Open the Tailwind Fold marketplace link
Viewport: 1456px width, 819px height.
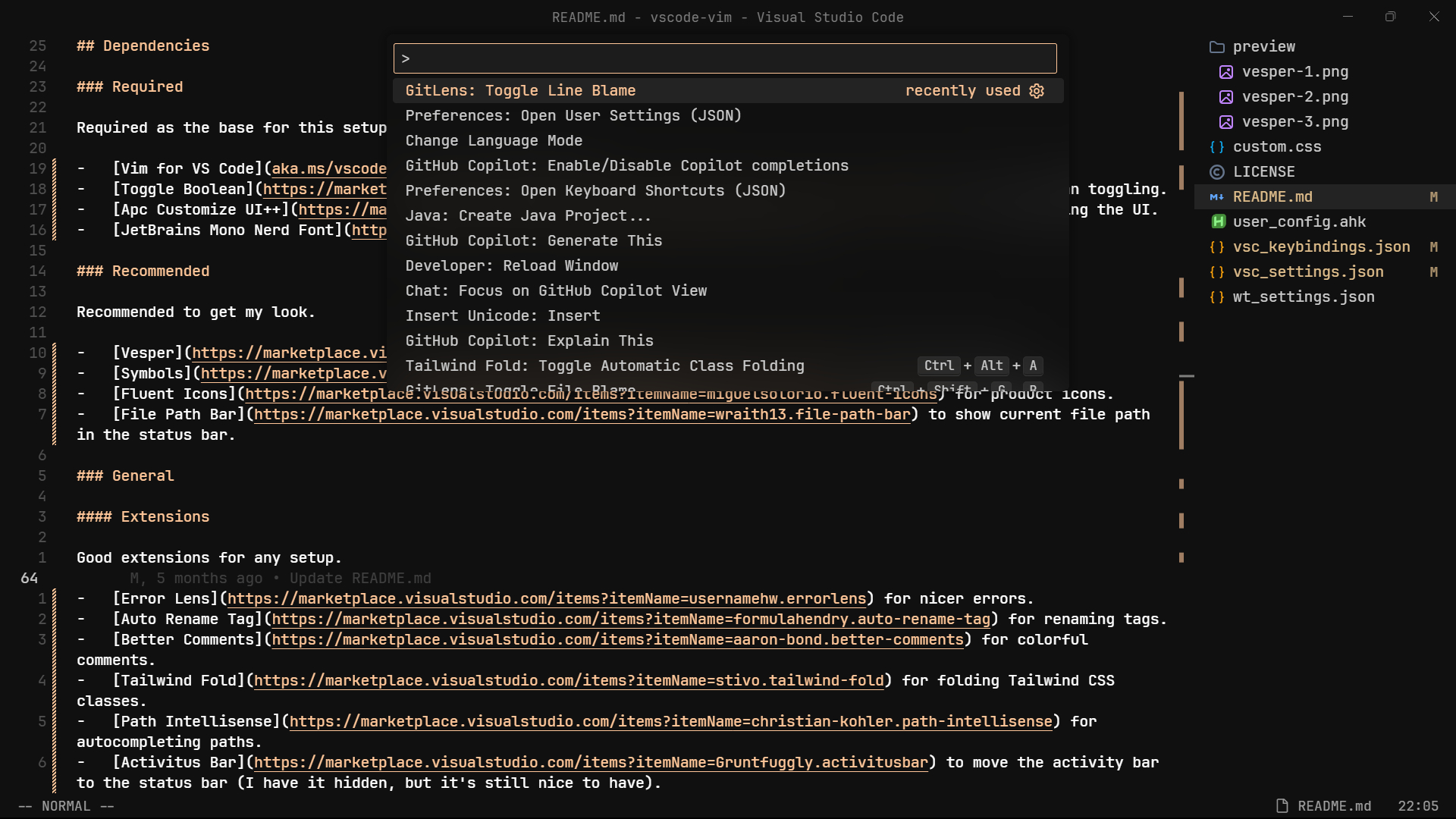569,681
